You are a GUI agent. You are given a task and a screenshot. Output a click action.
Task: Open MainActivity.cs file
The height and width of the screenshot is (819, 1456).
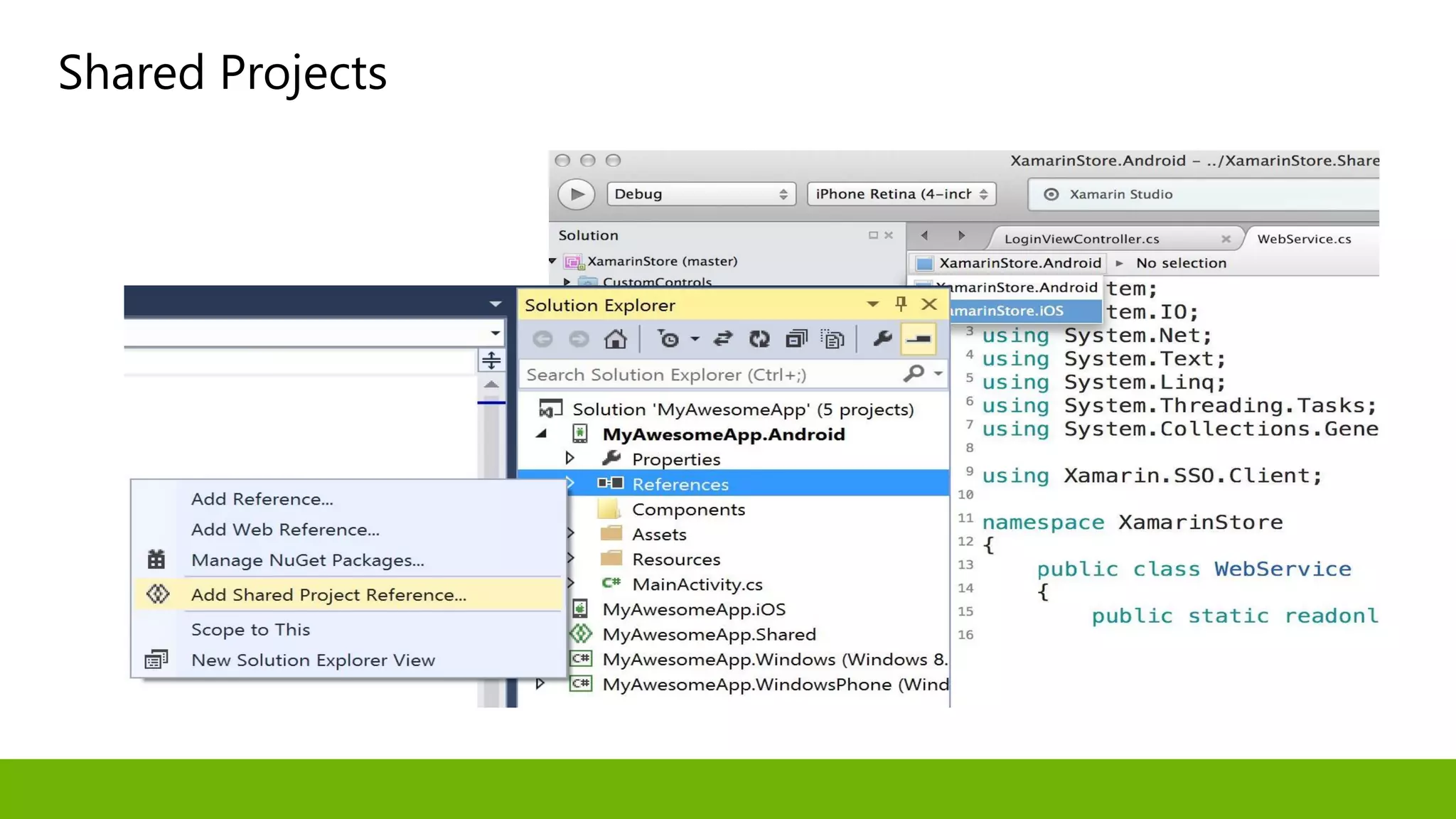point(697,584)
